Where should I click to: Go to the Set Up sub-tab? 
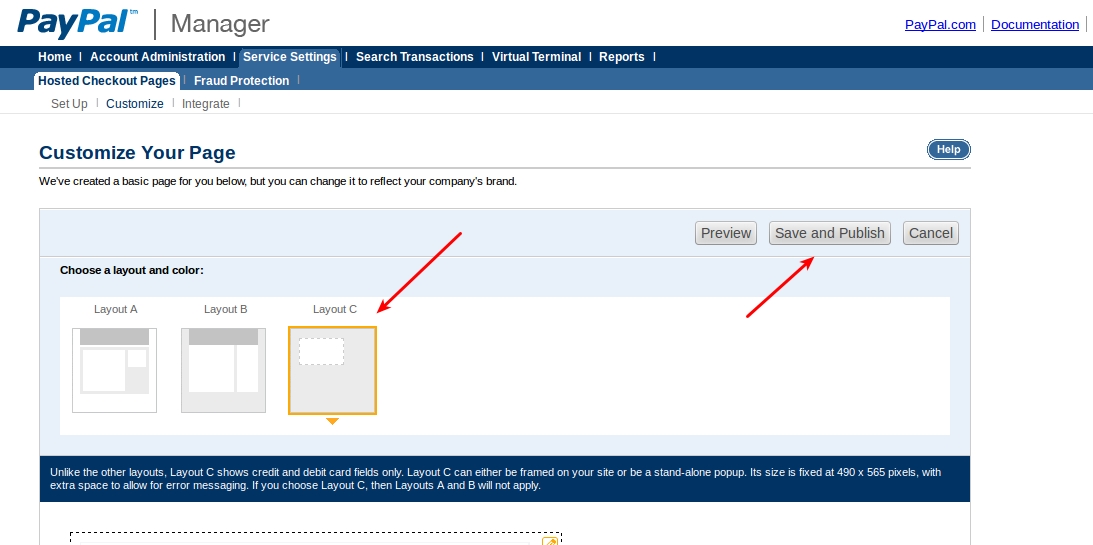point(69,104)
